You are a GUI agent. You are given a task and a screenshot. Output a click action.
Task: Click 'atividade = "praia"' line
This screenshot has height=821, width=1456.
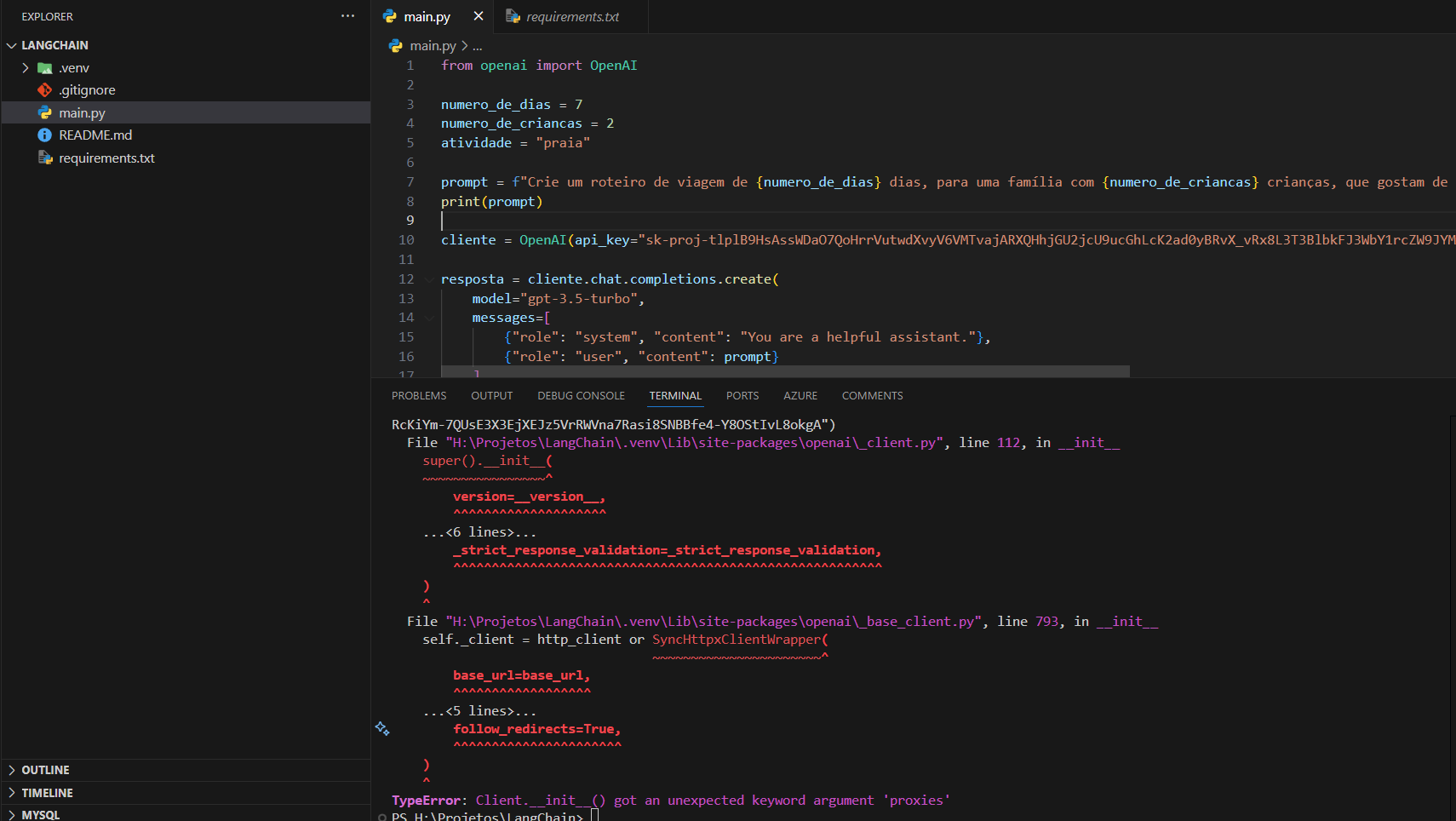pos(515,143)
